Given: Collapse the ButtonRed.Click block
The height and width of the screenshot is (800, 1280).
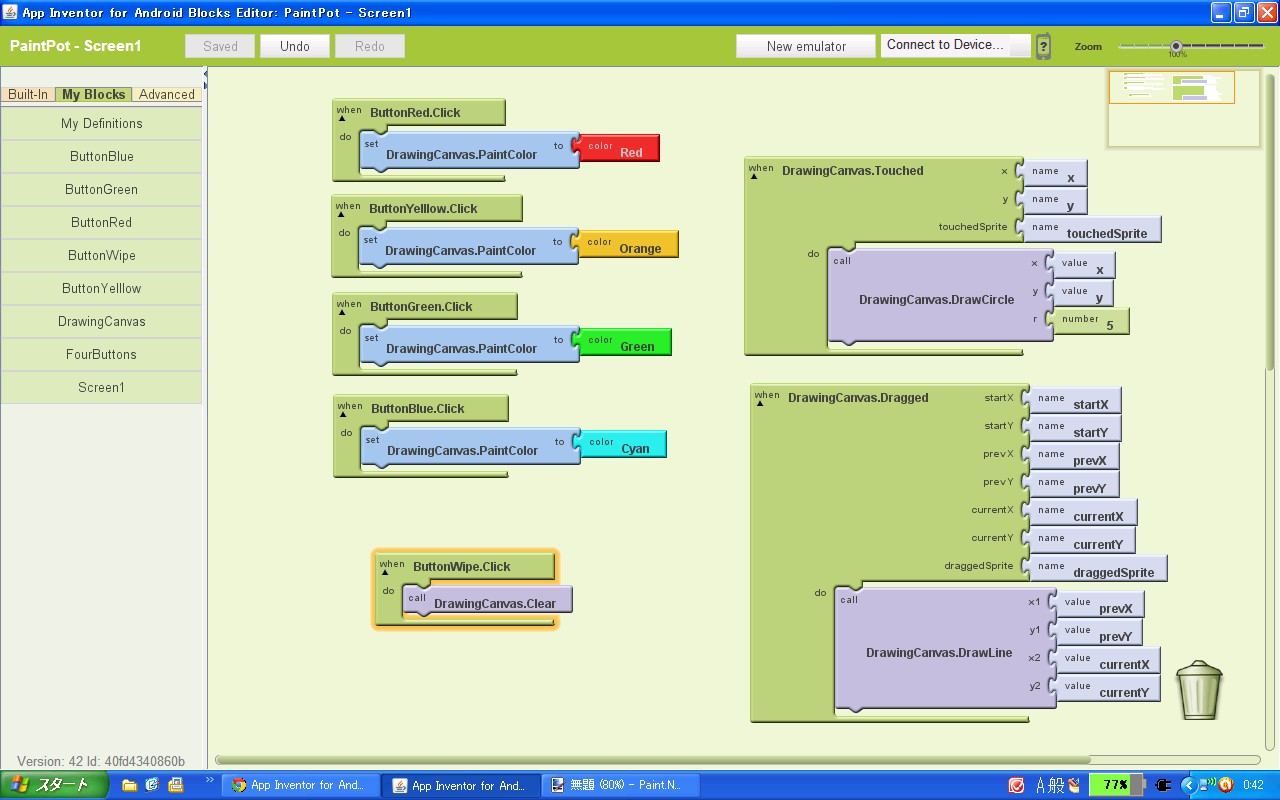Looking at the screenshot, I should pyautogui.click(x=340, y=118).
